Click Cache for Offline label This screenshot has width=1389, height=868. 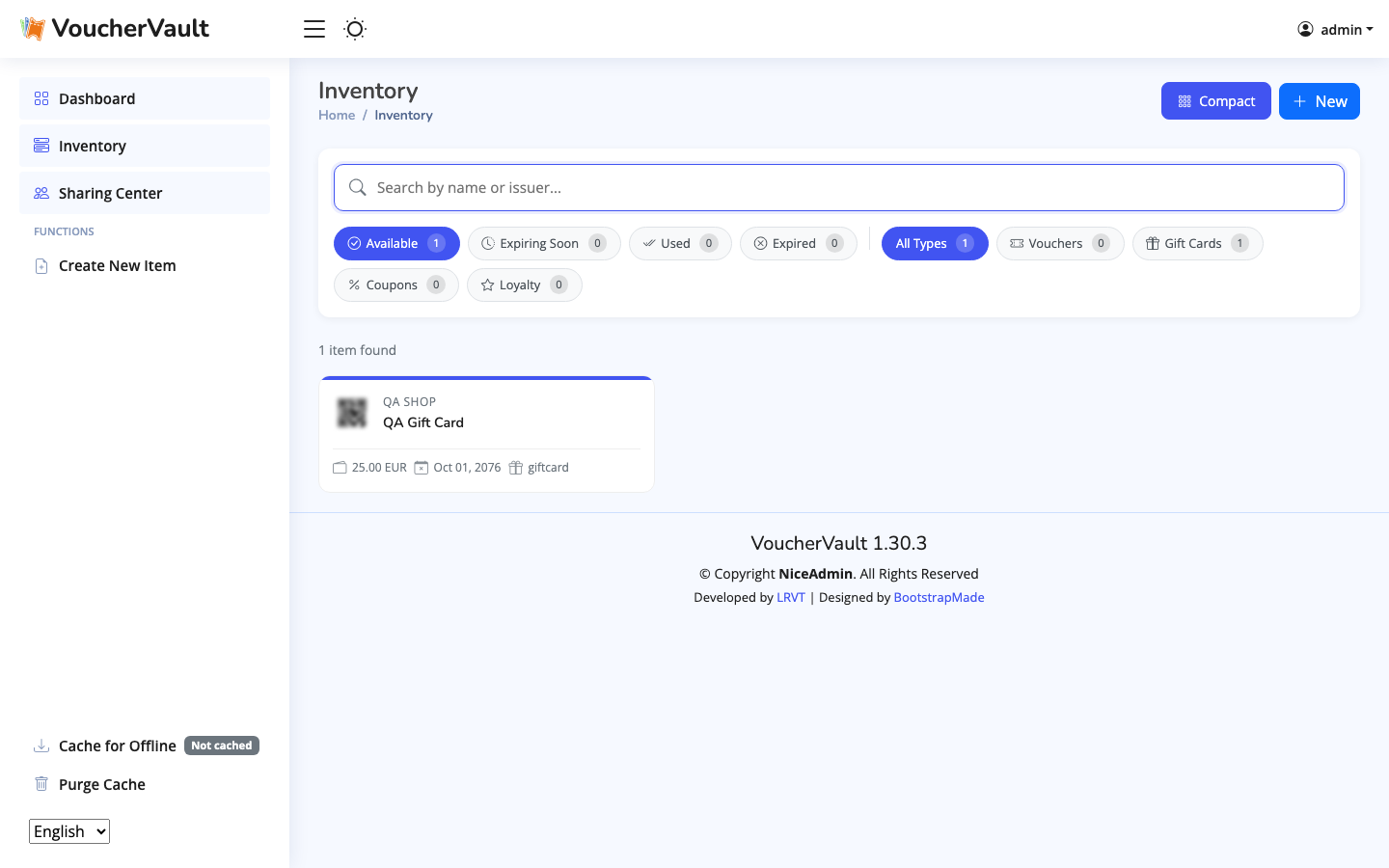pos(118,746)
